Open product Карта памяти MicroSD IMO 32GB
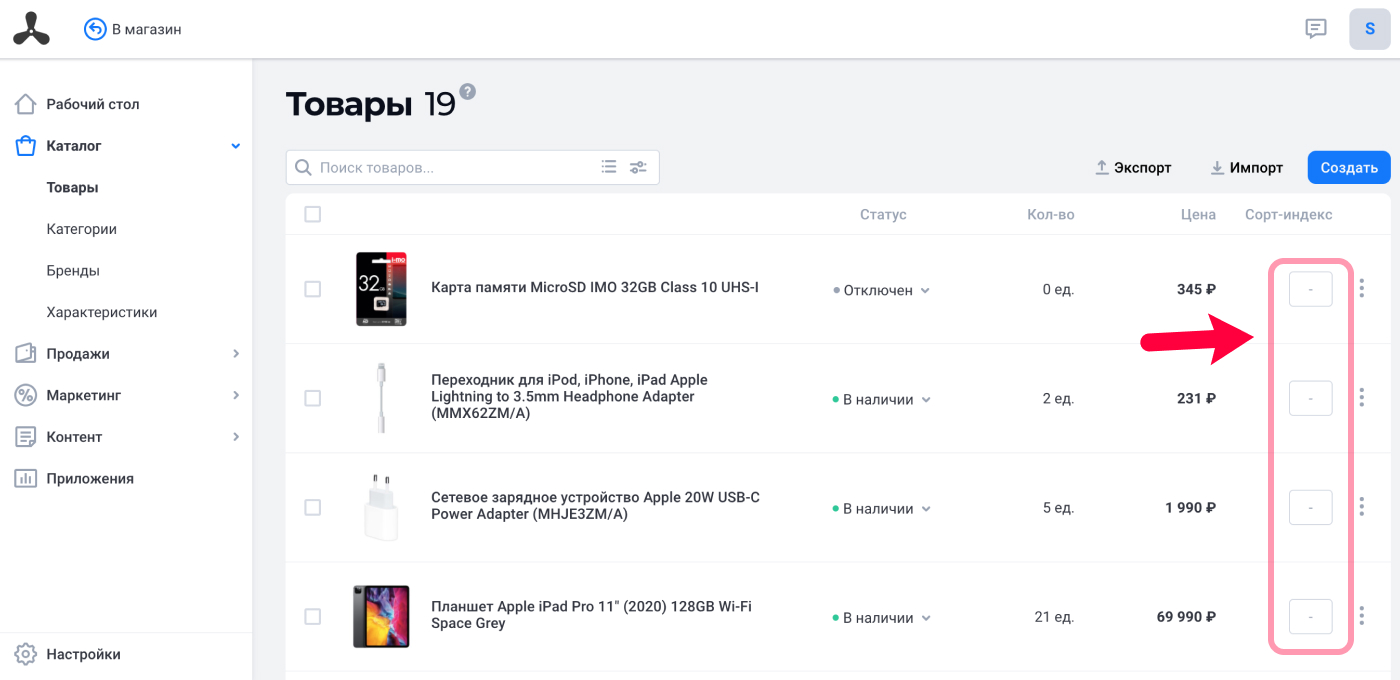 coord(595,288)
